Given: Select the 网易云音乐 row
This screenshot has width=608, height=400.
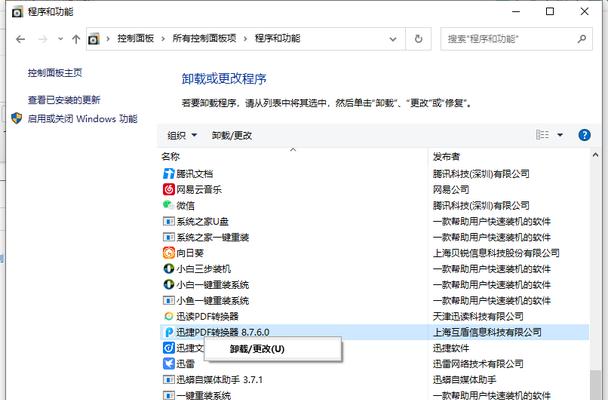Looking at the screenshot, I should [x=374, y=190].
